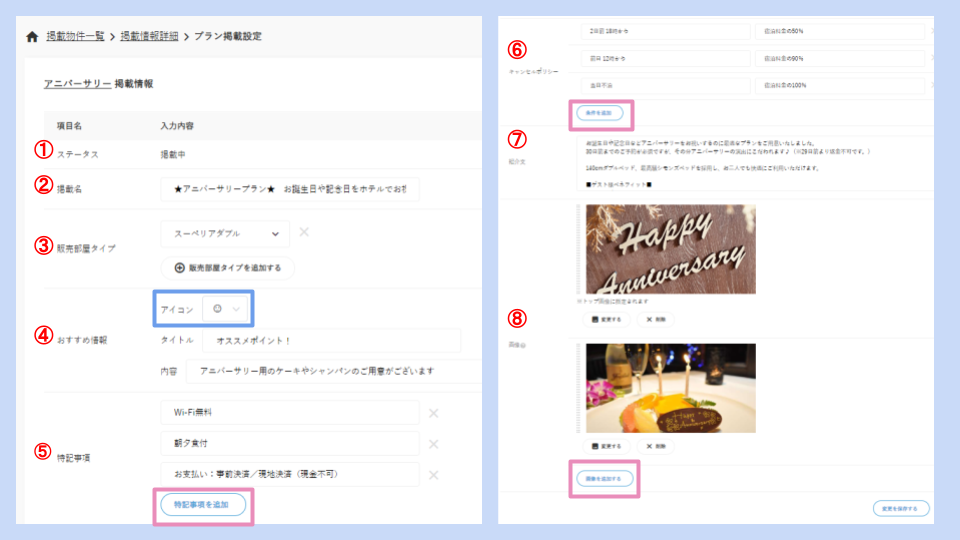Go to 掲載情報詳細 breadcrumb link

[149, 37]
